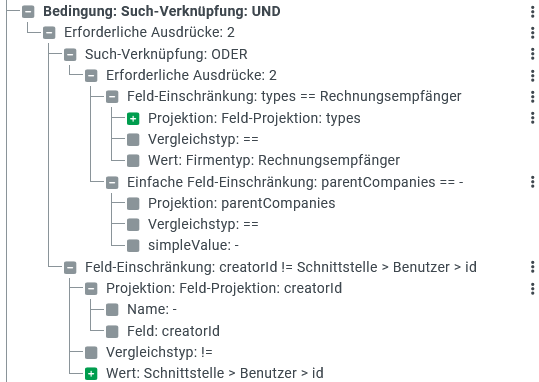Open the three-dot menu for Projektion: Feld-Projektion: creatorId
539x382 pixels.
(x=532, y=288)
